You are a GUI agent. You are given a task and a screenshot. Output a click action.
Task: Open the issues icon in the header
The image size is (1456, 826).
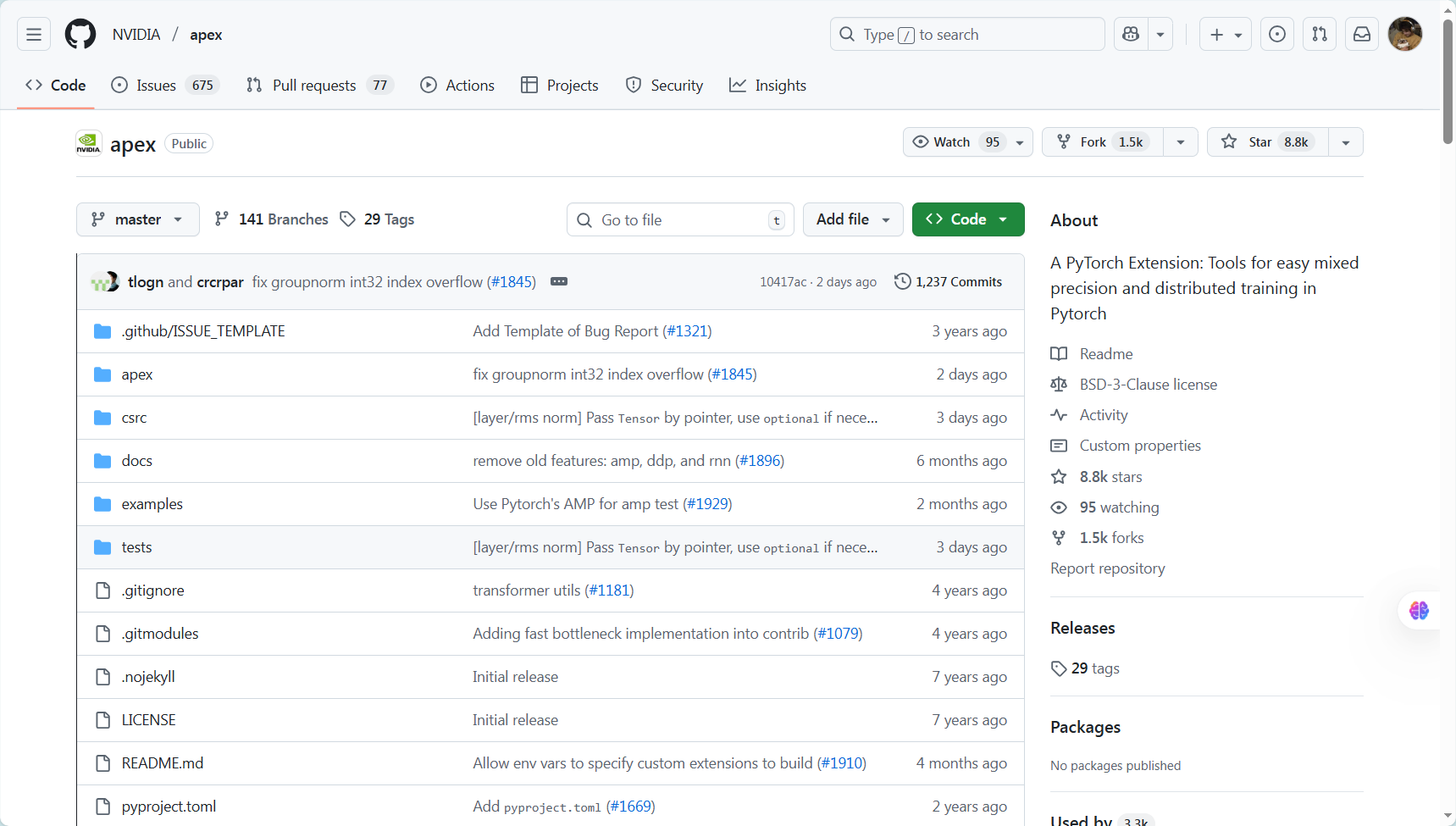click(x=1277, y=35)
